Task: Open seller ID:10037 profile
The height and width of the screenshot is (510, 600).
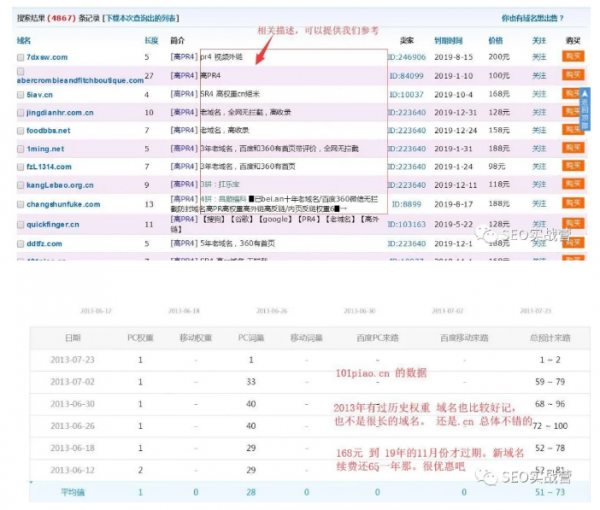Action: (407, 94)
